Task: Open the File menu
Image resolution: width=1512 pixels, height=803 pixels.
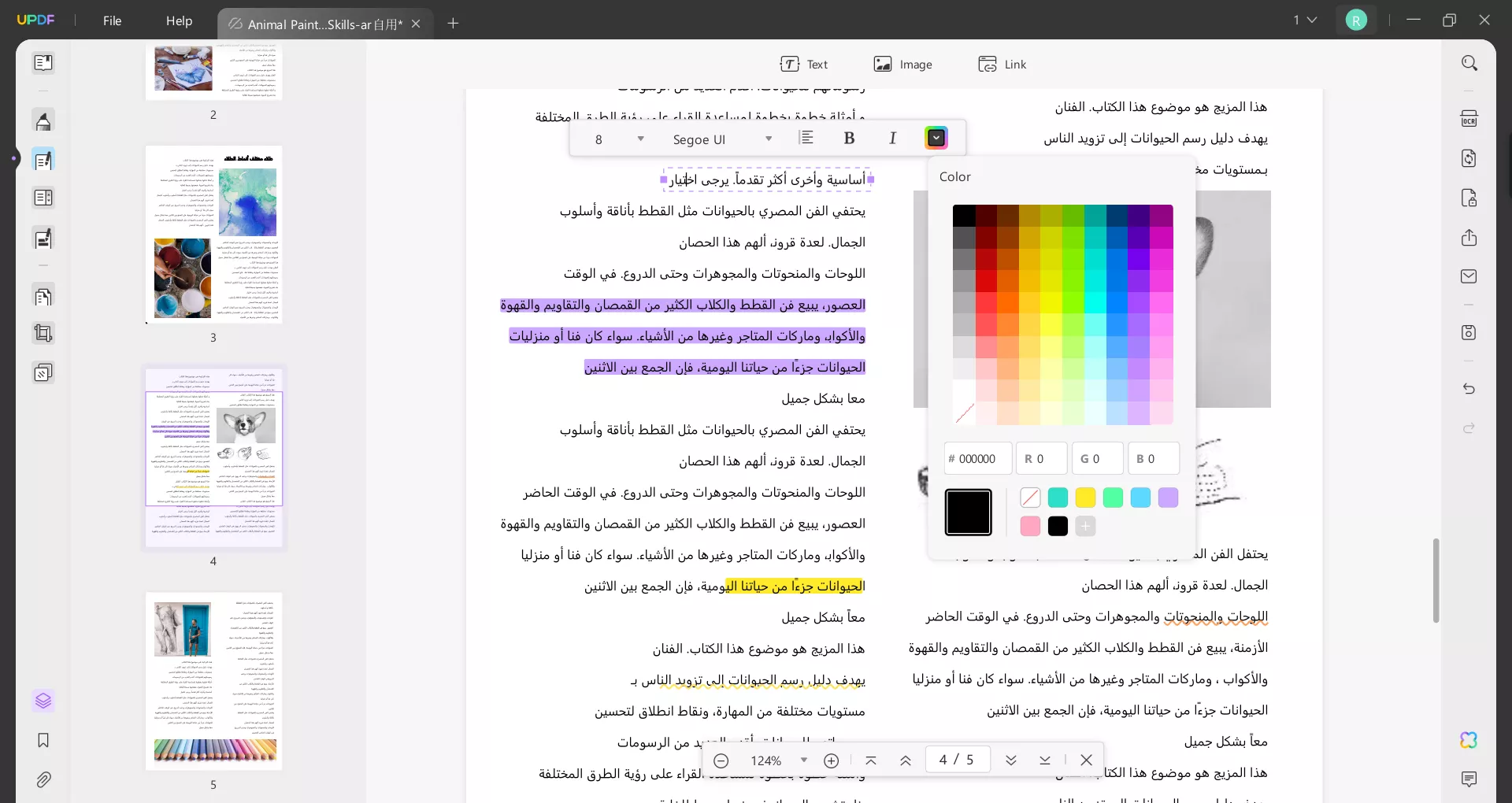Action: coord(112,21)
